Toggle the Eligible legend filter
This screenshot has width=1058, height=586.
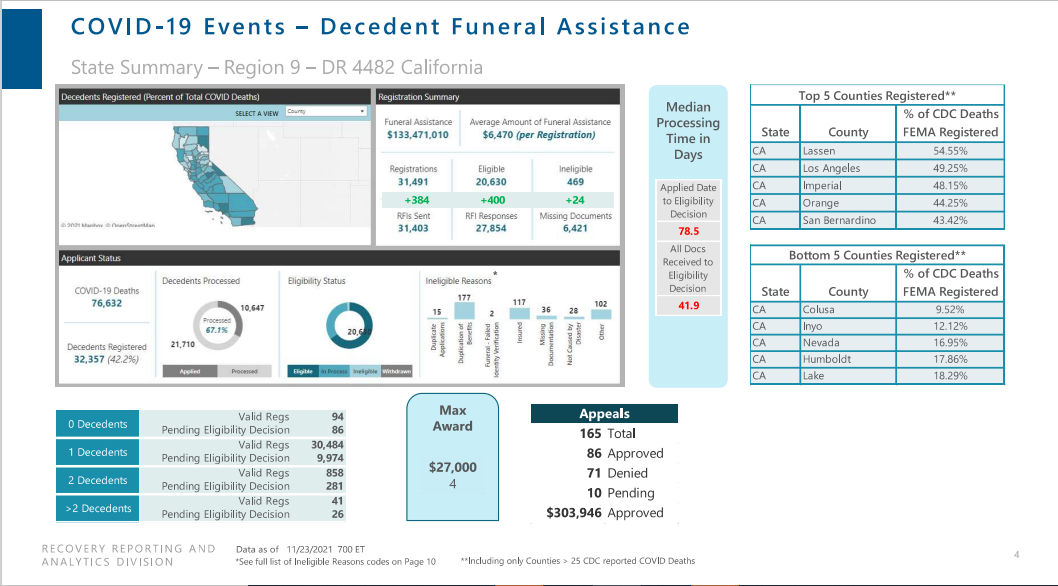click(303, 371)
